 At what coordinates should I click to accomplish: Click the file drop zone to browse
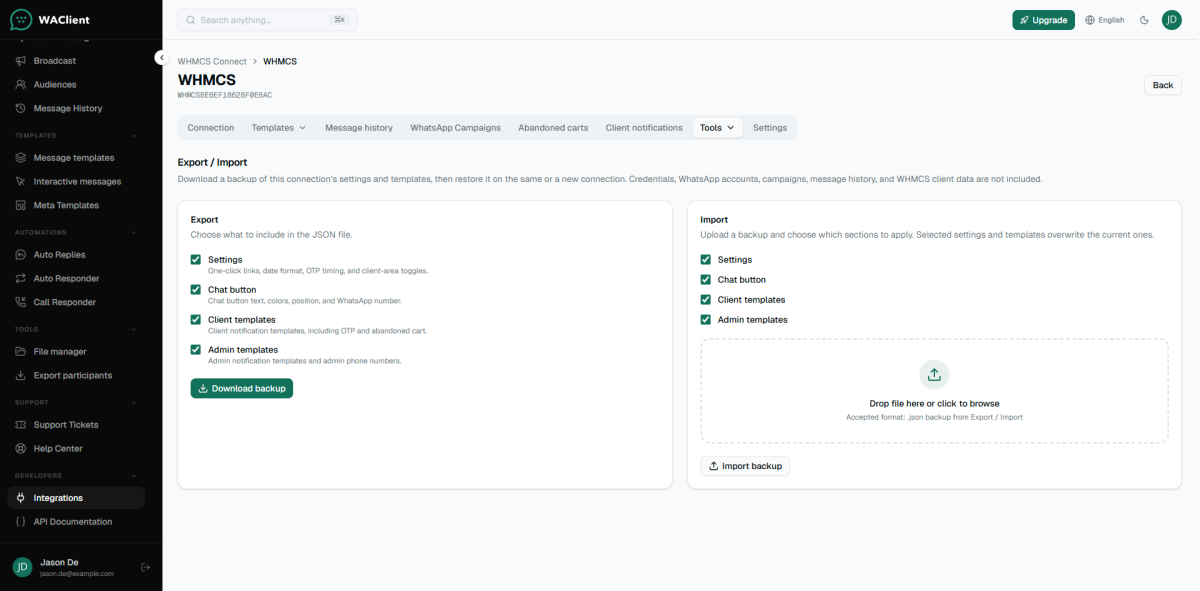[x=934, y=391]
